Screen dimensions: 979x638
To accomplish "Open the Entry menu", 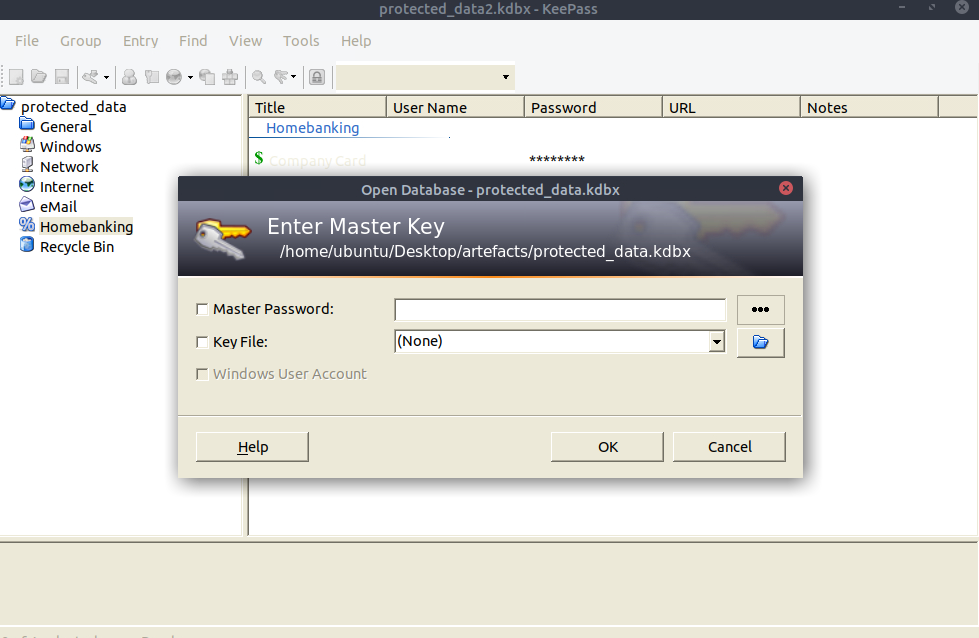I will click(x=140, y=41).
